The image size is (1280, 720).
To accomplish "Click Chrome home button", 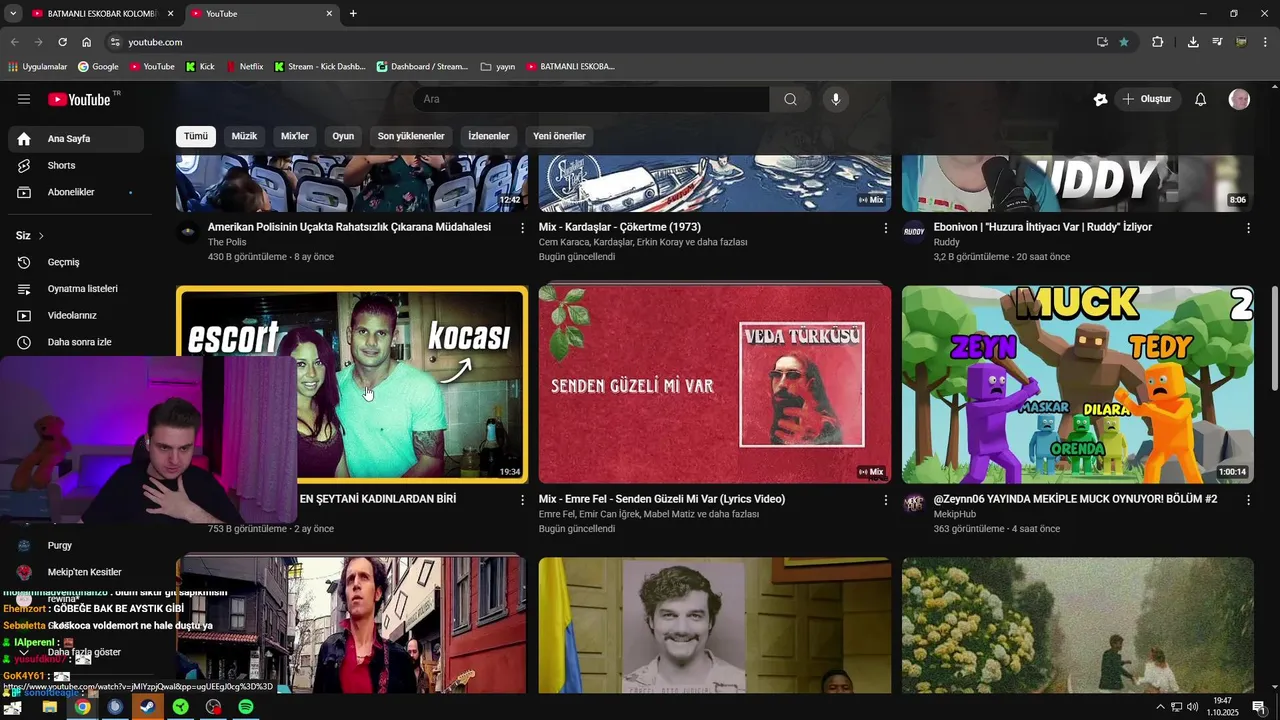I will (x=87, y=42).
